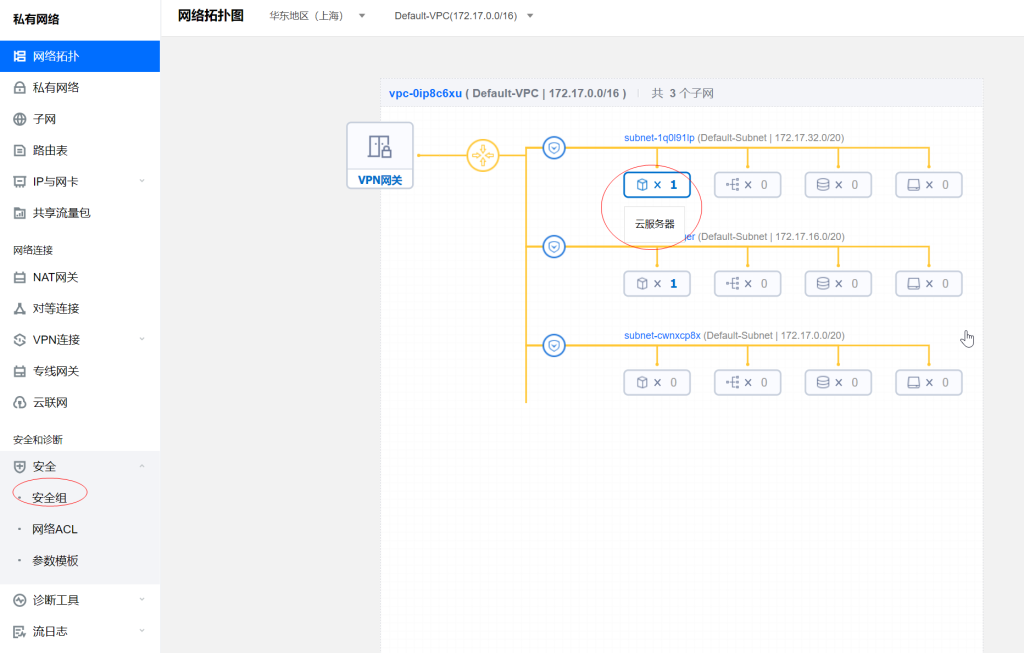Click the yellow router icon in the topology
1024x653 pixels.
(x=483, y=155)
